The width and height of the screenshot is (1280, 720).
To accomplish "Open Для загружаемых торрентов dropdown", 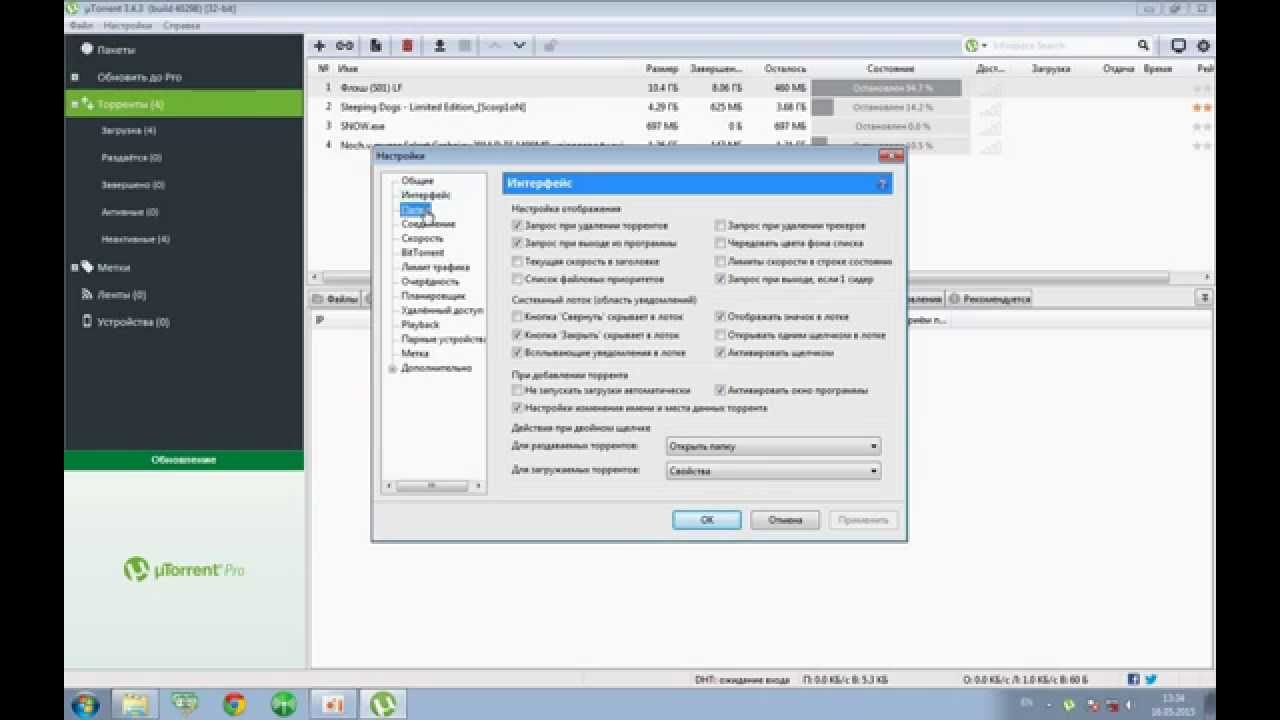I will tap(773, 471).
